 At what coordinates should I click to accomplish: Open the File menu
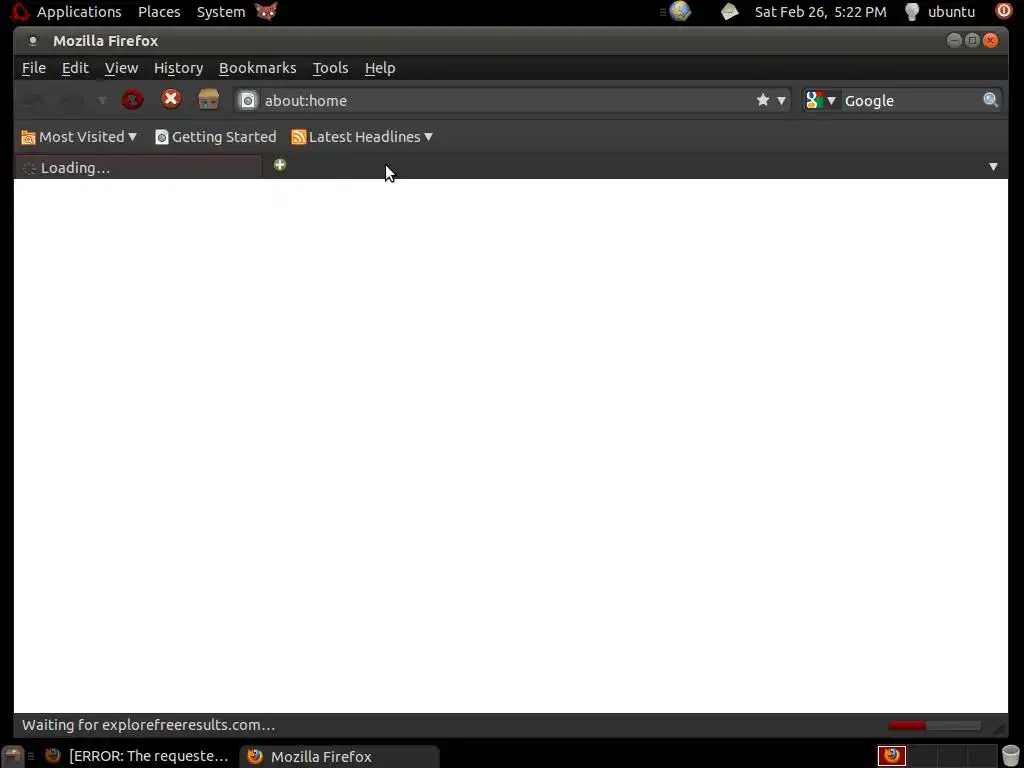click(34, 68)
